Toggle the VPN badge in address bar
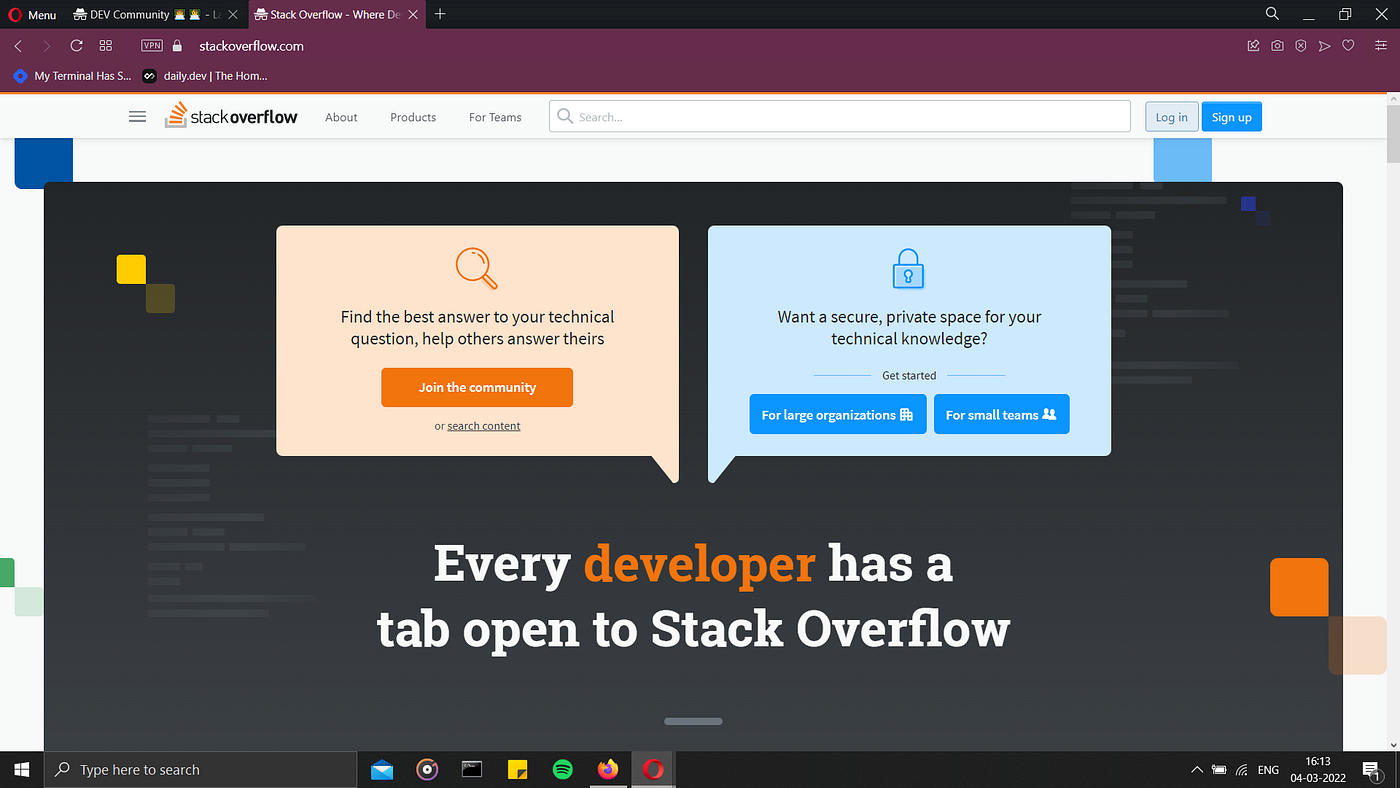1400x788 pixels. pos(152,46)
